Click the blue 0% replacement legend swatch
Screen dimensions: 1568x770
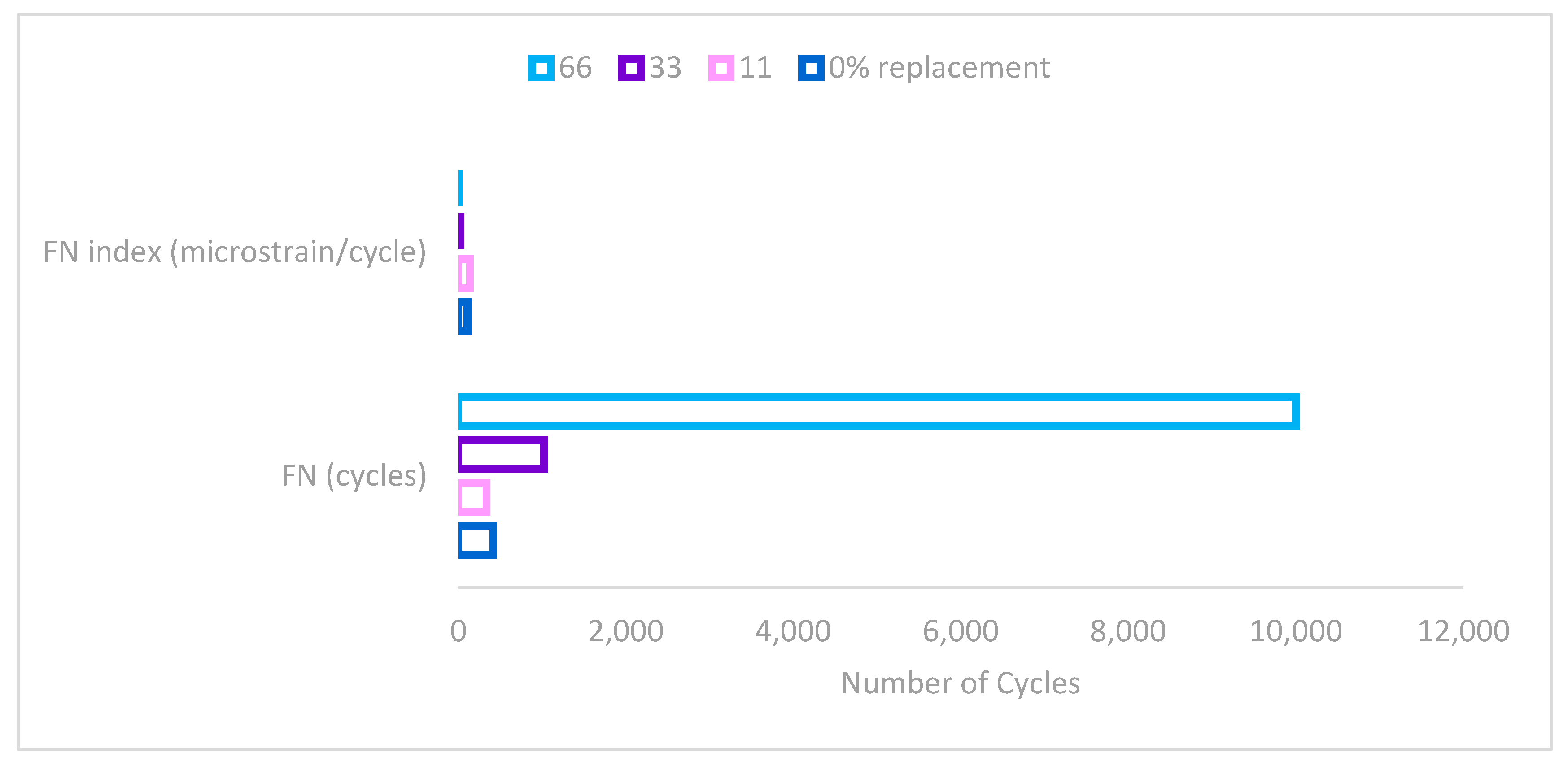811,68
